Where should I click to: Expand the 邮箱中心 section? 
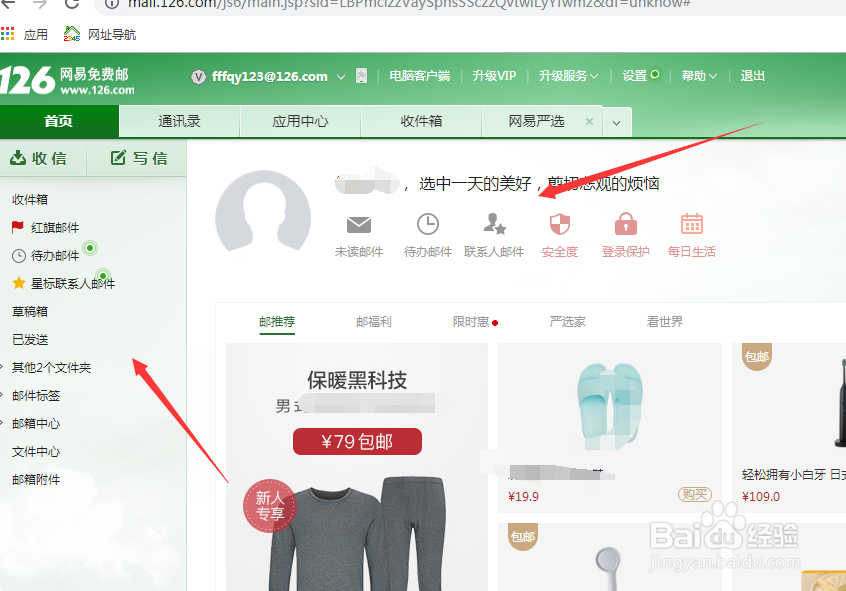(x=2, y=423)
